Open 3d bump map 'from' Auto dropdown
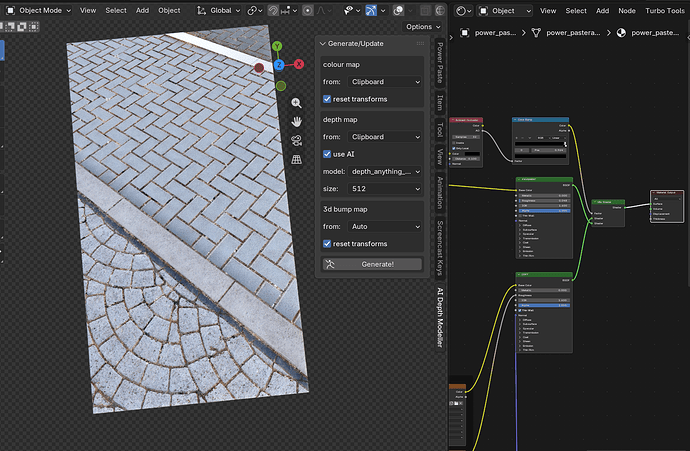 (x=385, y=227)
